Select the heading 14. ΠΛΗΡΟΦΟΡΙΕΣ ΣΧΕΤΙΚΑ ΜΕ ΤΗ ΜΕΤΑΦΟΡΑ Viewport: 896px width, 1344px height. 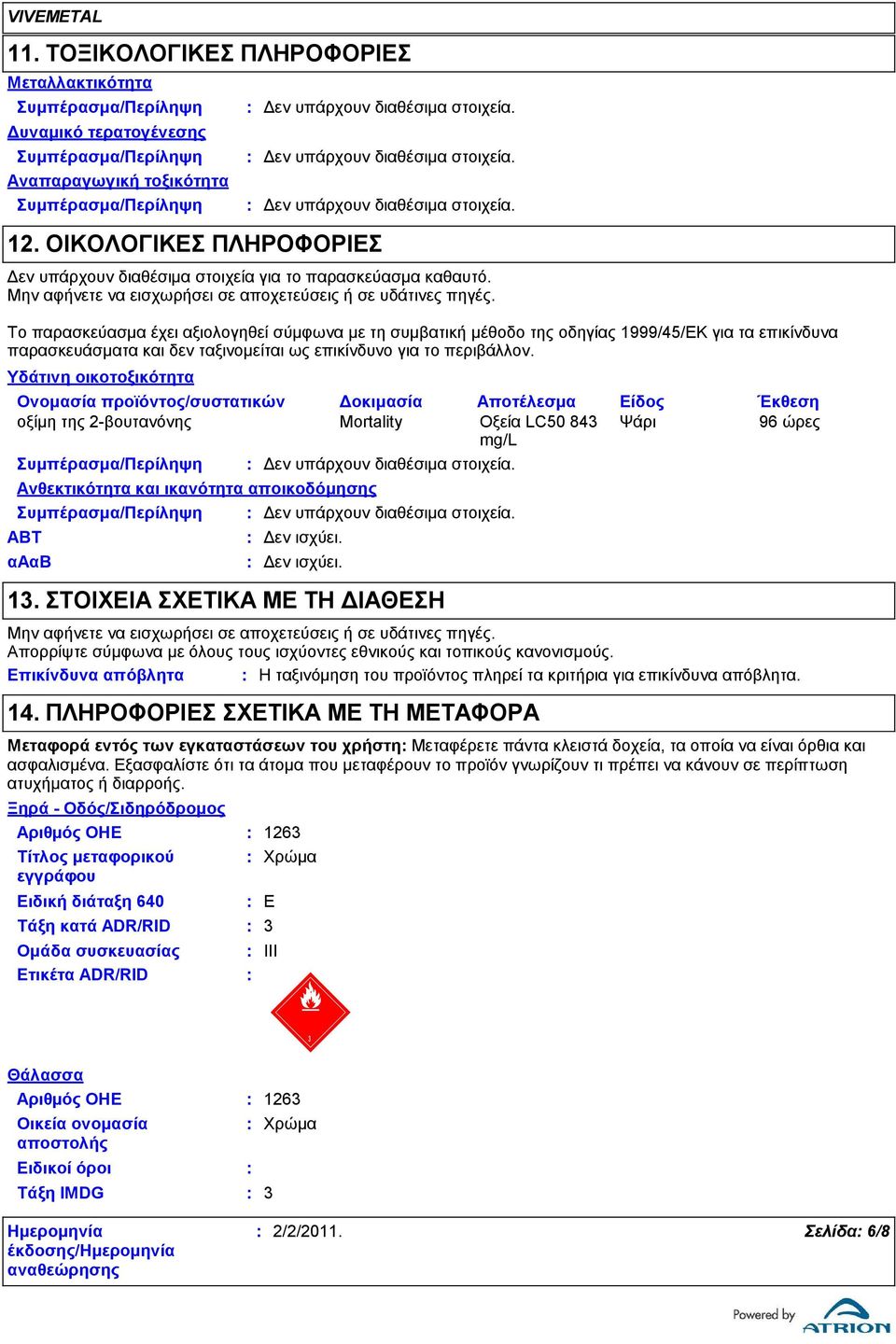click(x=273, y=713)
